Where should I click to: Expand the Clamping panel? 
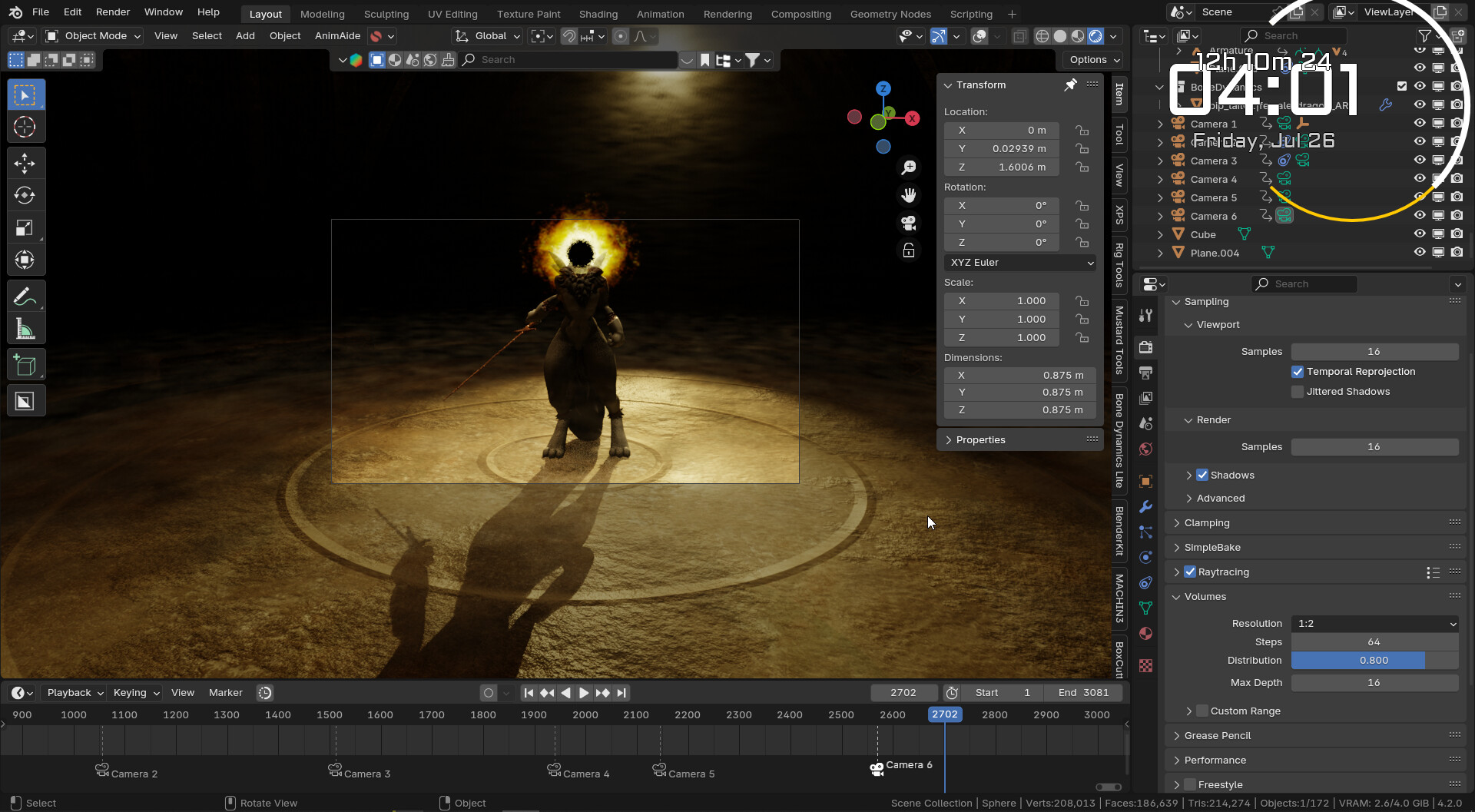click(1206, 523)
